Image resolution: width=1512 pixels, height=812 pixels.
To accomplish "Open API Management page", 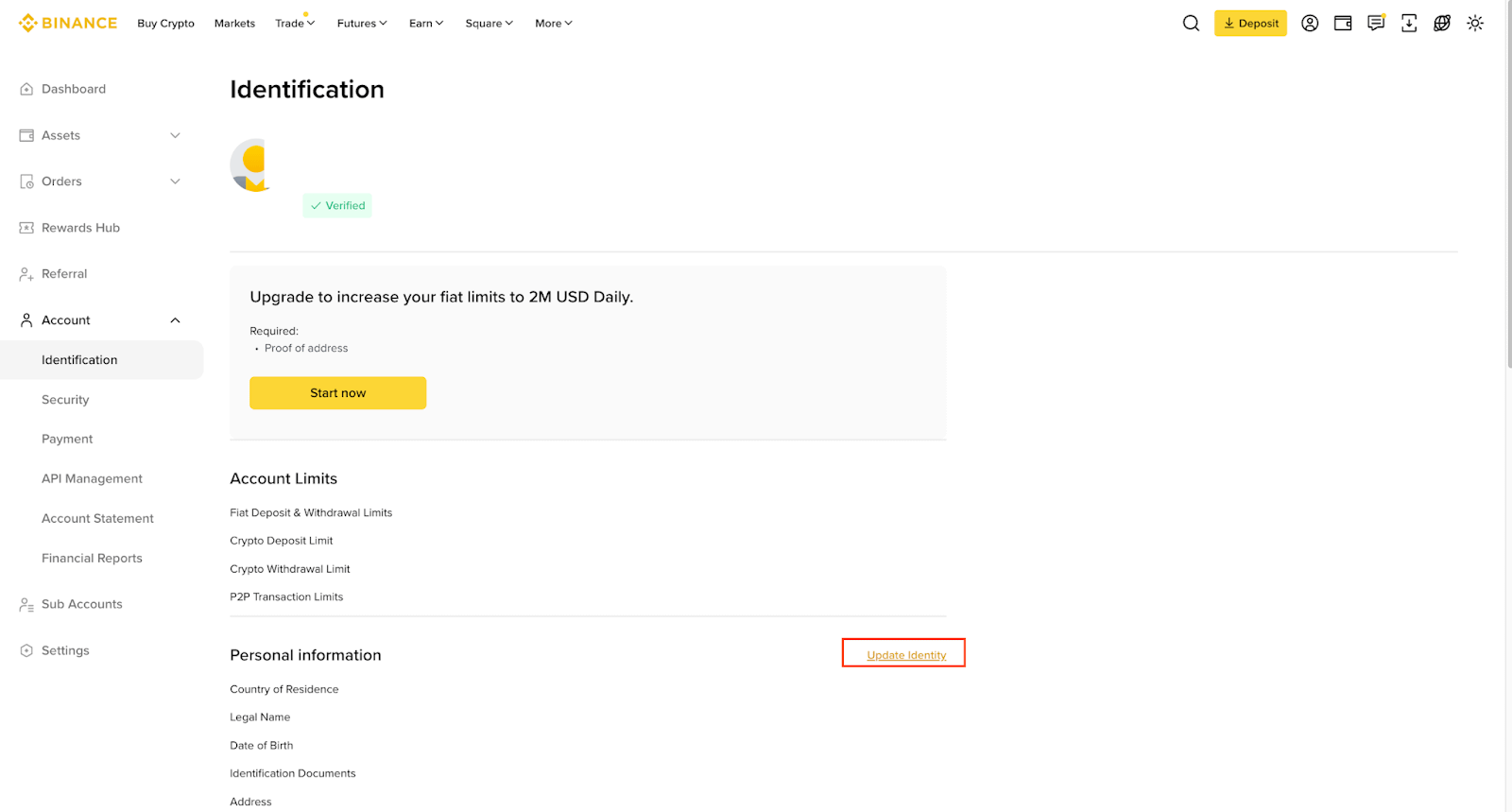I will click(x=92, y=479).
